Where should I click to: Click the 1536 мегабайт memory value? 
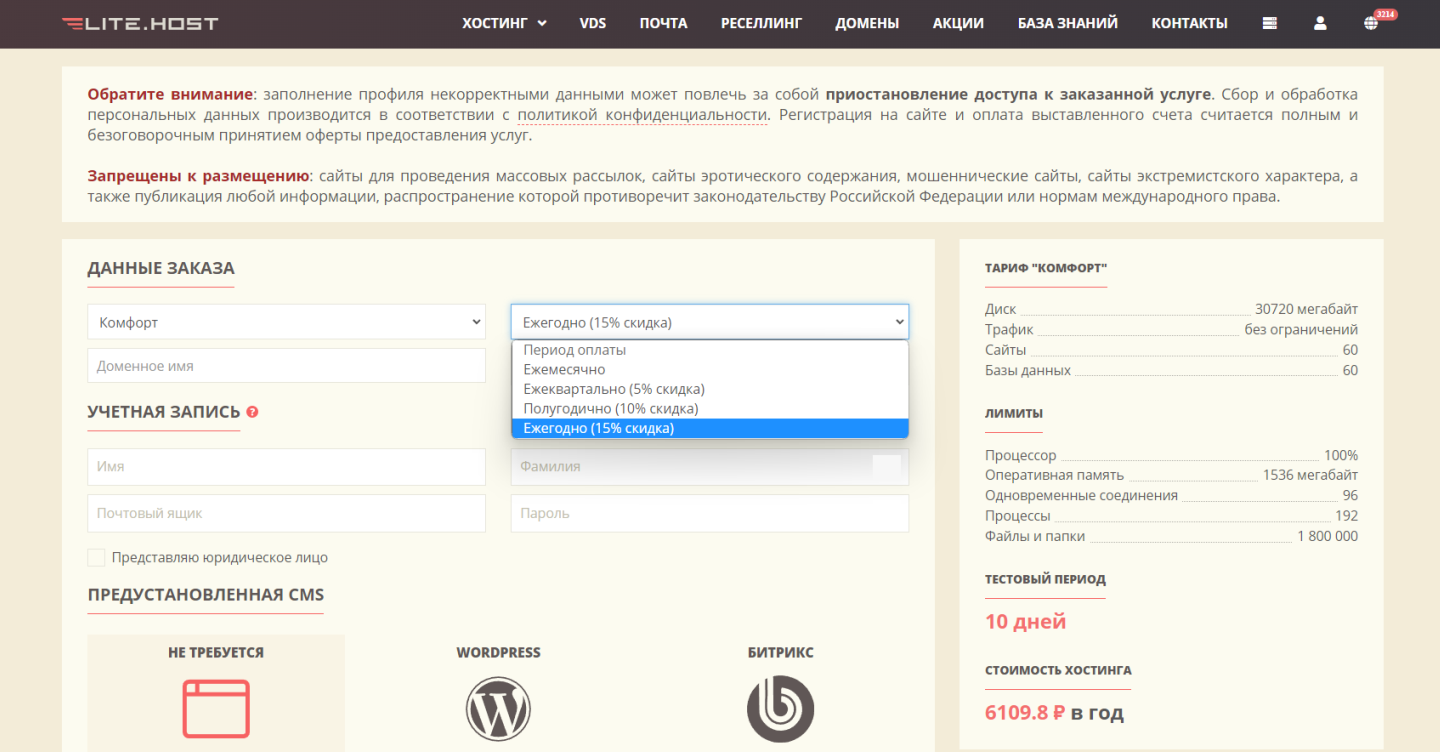click(1310, 475)
